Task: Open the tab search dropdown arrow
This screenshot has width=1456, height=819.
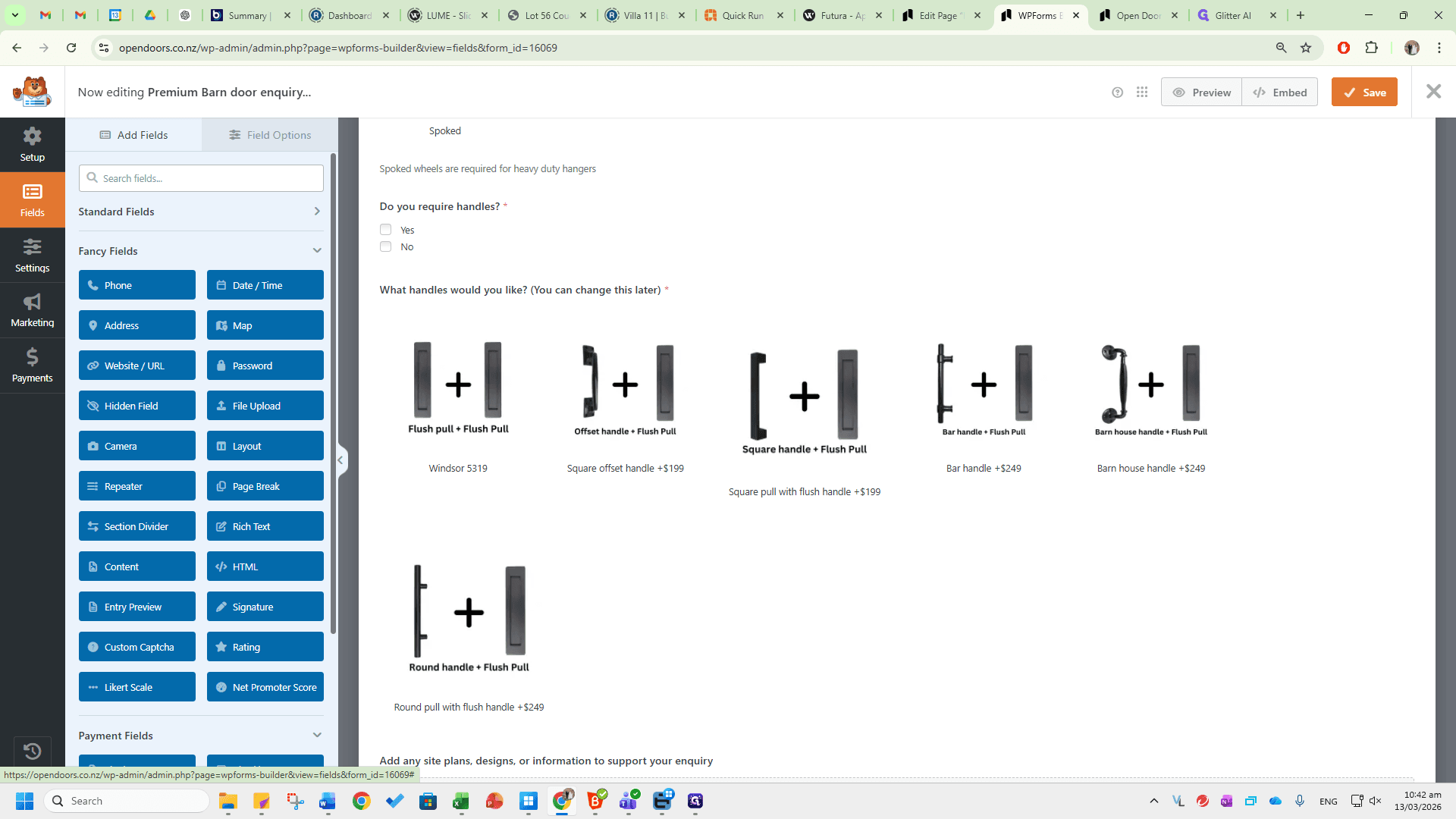Action: pyautogui.click(x=15, y=15)
